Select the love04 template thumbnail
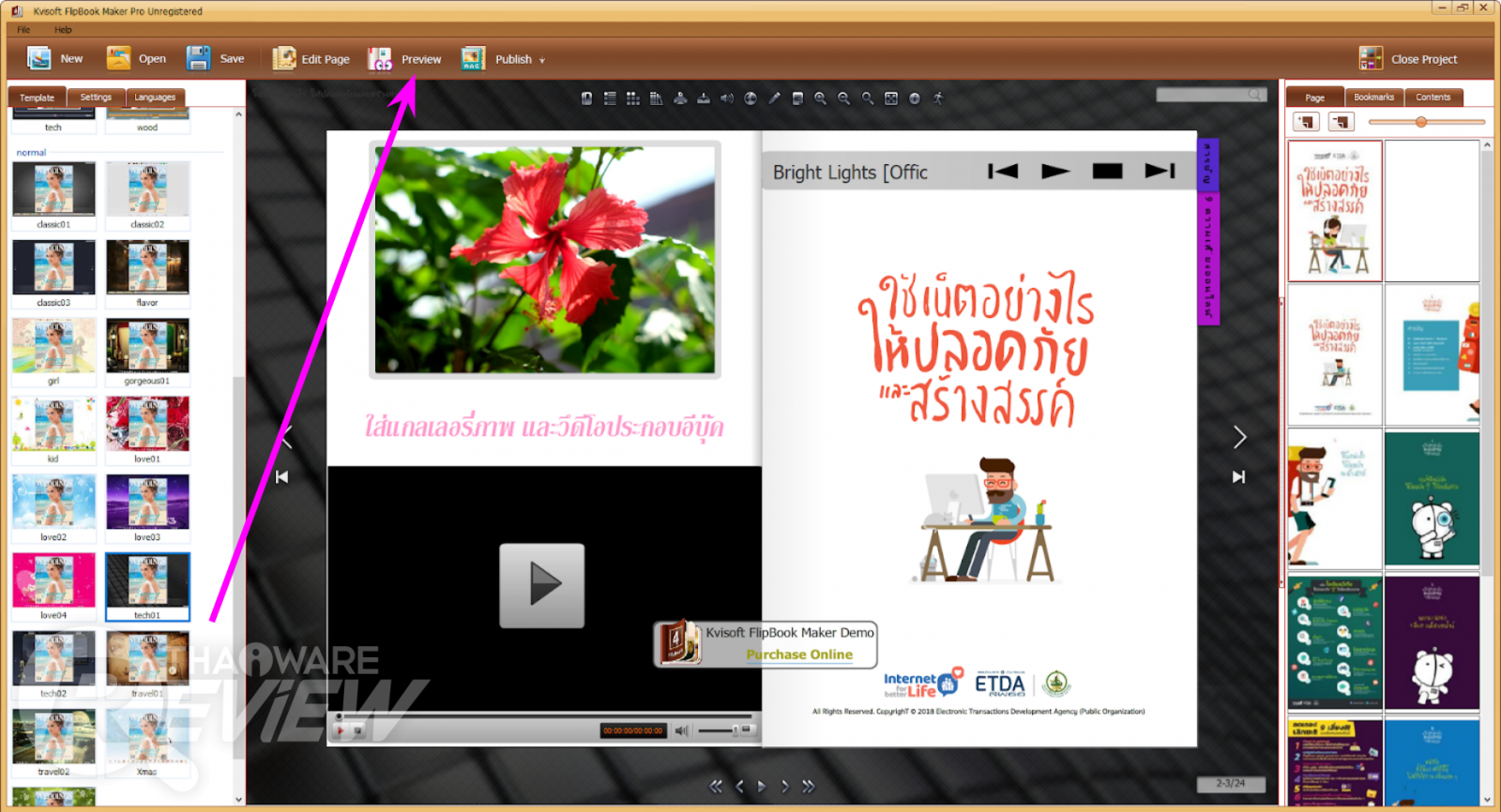Screen dimensions: 1501x812 coord(53,580)
